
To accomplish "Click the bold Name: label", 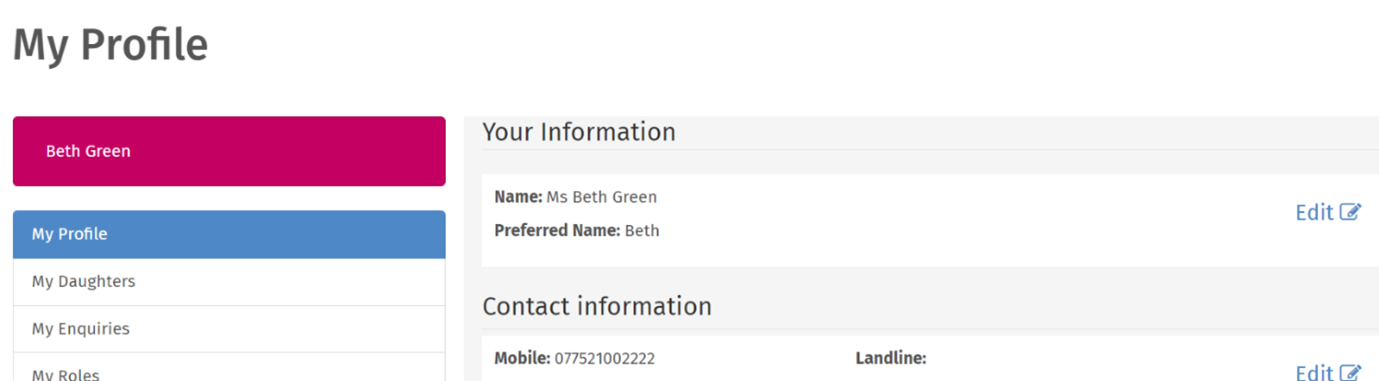I will pos(518,197).
